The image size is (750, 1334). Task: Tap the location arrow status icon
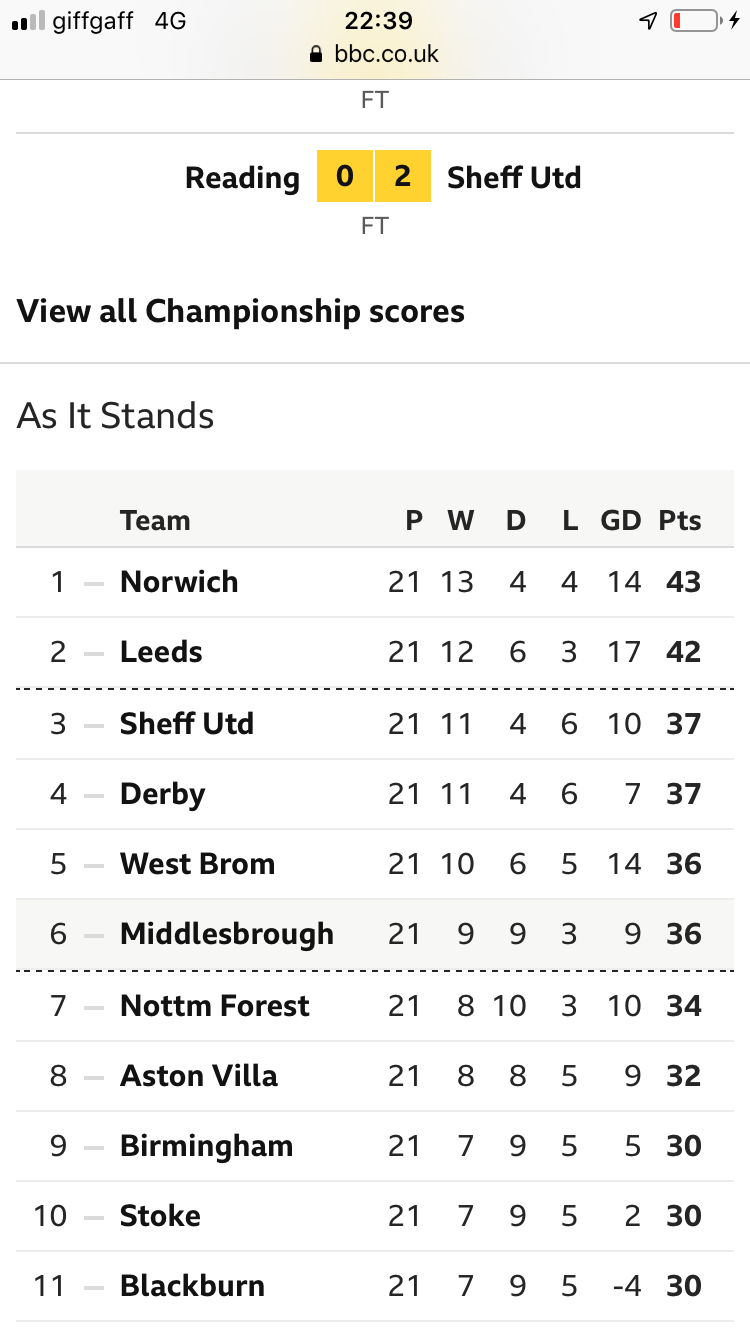coord(648,20)
